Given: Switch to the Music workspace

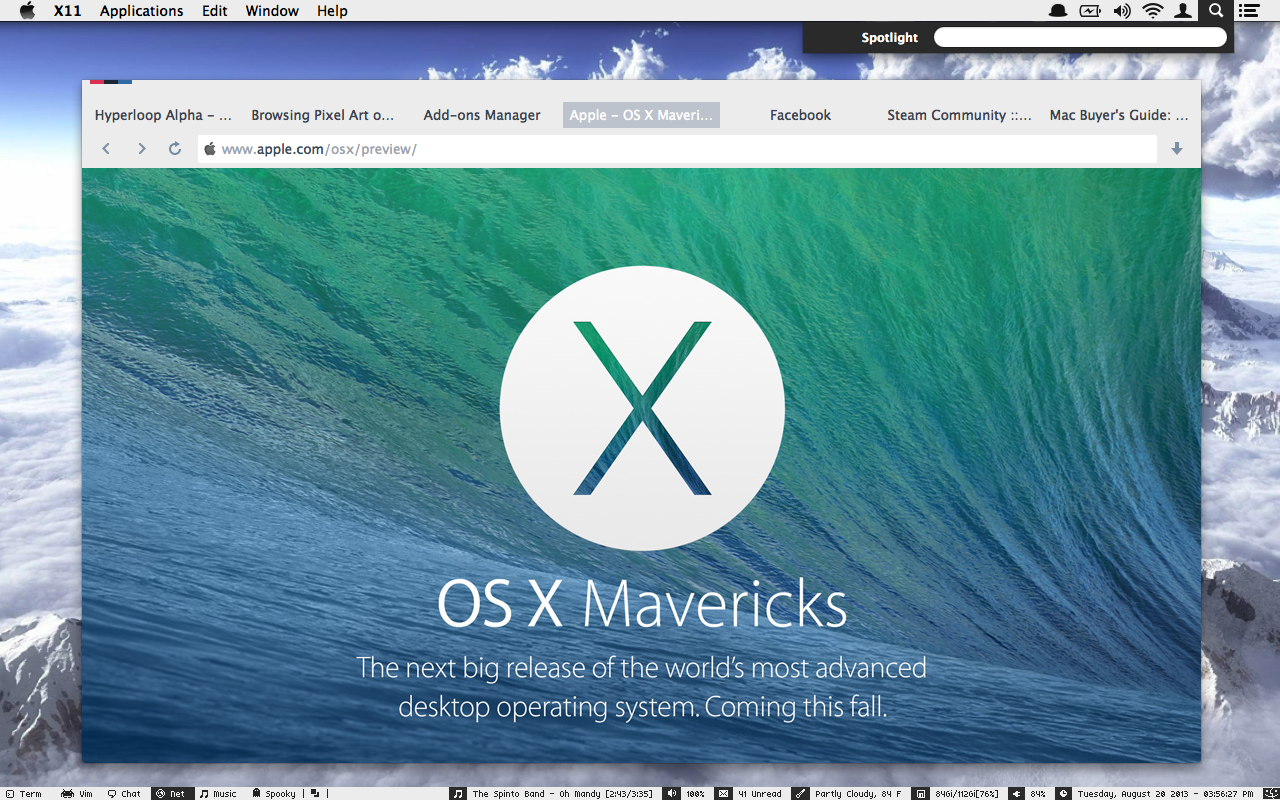Looking at the screenshot, I should 218,793.
